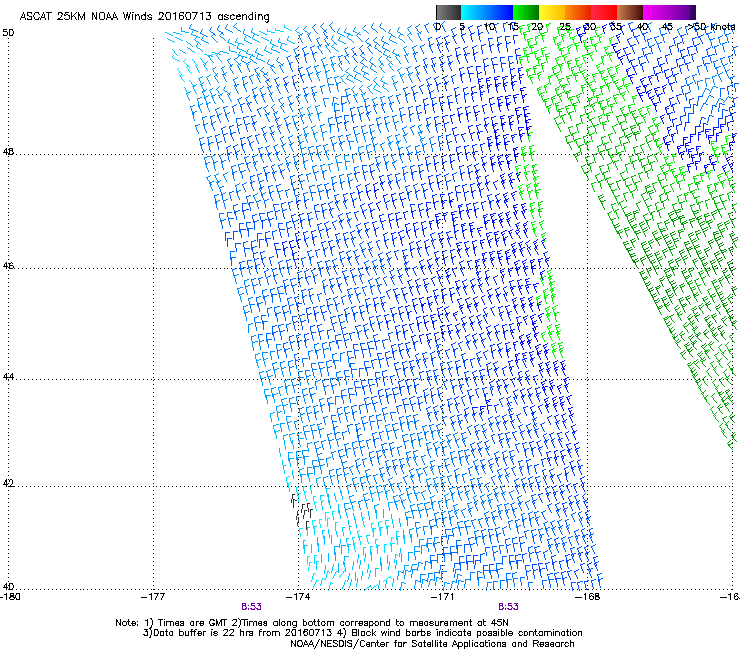Pick the brown 35-40 knots color bar segment

(630, 12)
